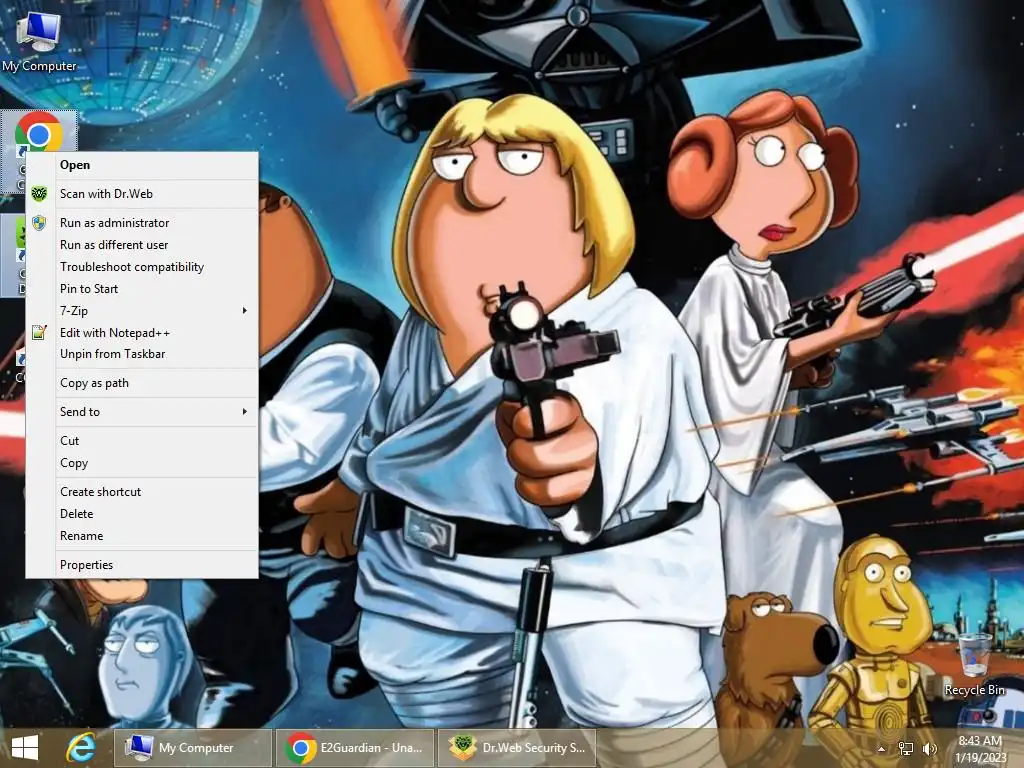Choose Scan with Dr.Web
Screen dimensions: 1024x768
(x=142, y=194)
